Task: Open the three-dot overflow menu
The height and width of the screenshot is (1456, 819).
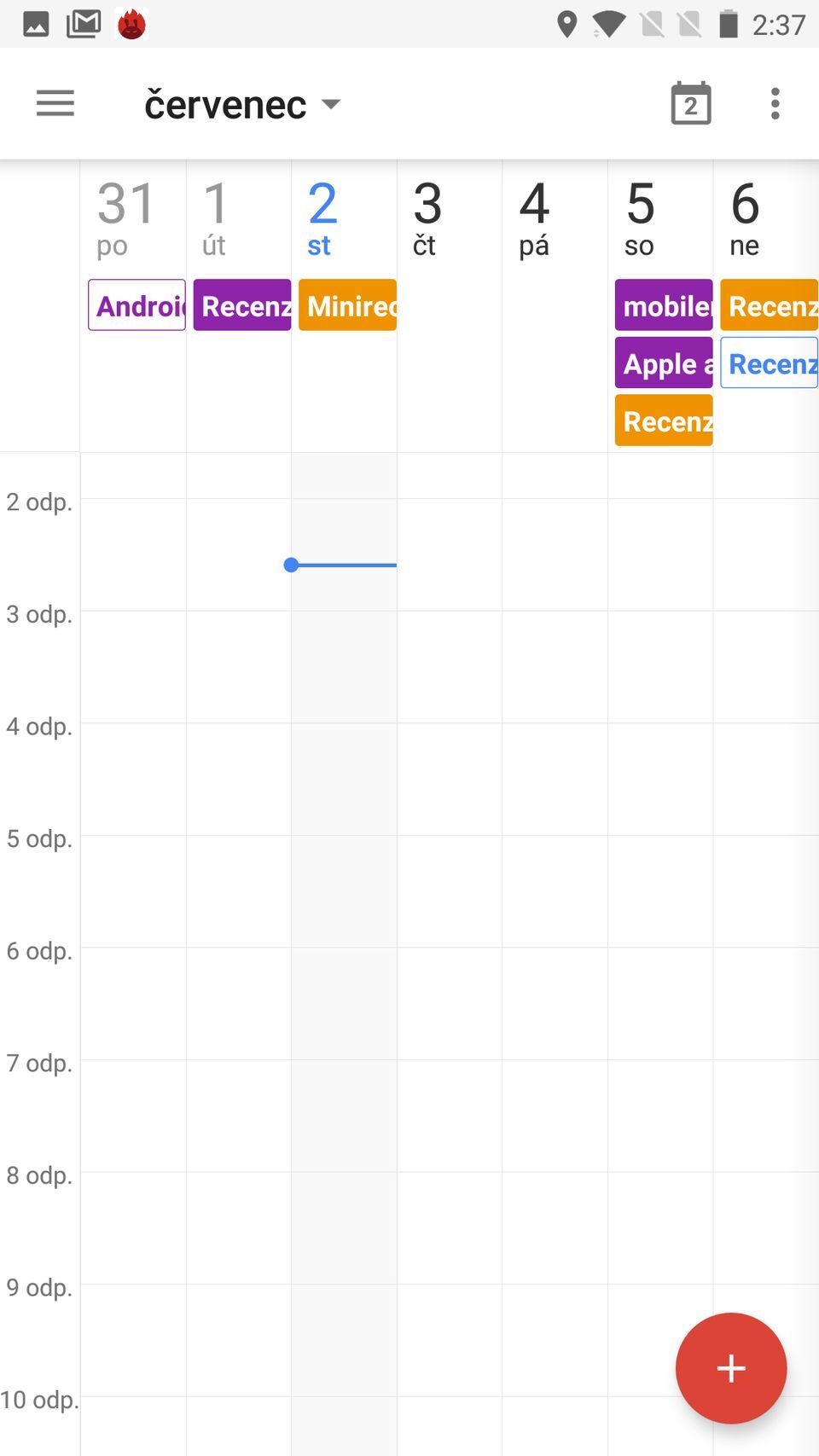Action: pyautogui.click(x=775, y=104)
